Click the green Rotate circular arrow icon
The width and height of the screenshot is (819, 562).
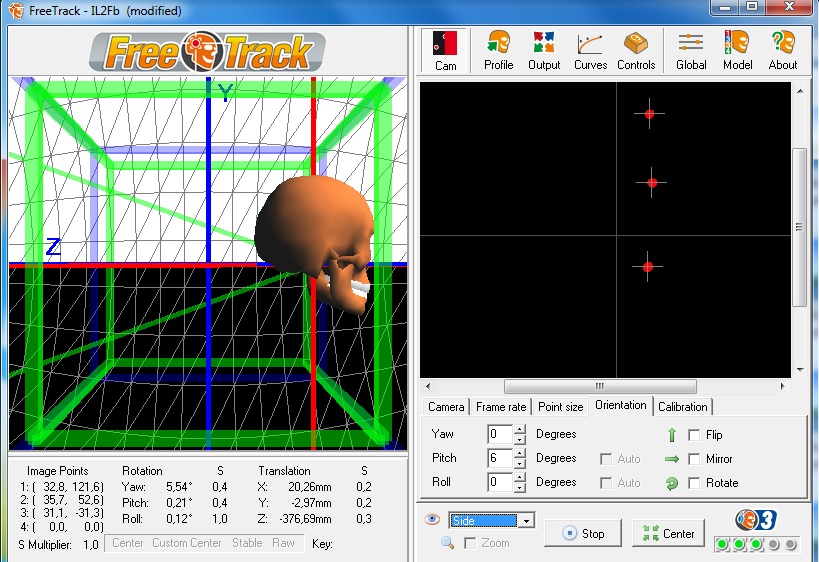coord(672,484)
